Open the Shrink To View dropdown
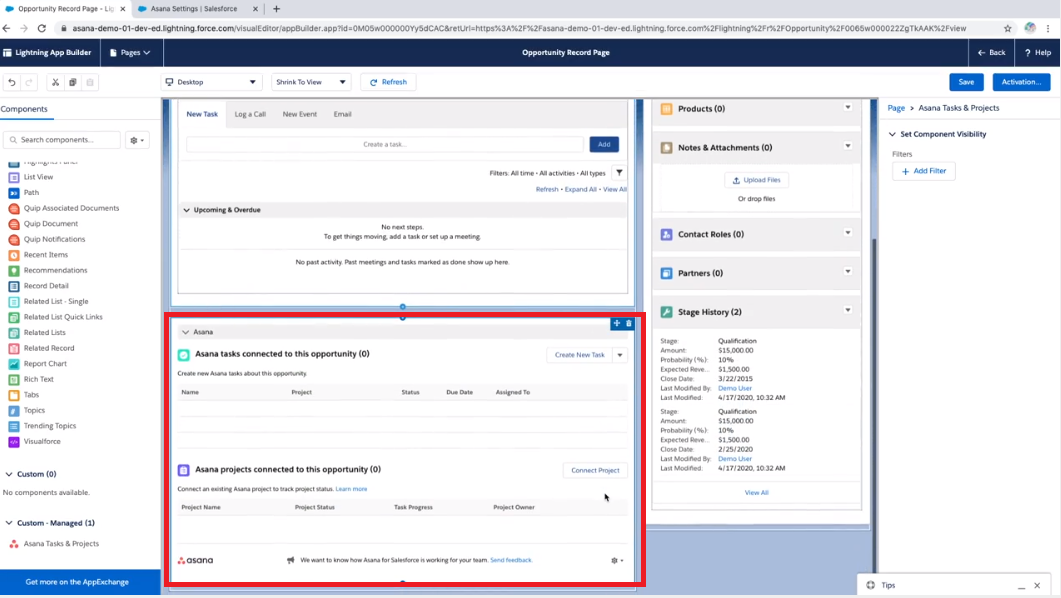1061x598 pixels. click(311, 82)
